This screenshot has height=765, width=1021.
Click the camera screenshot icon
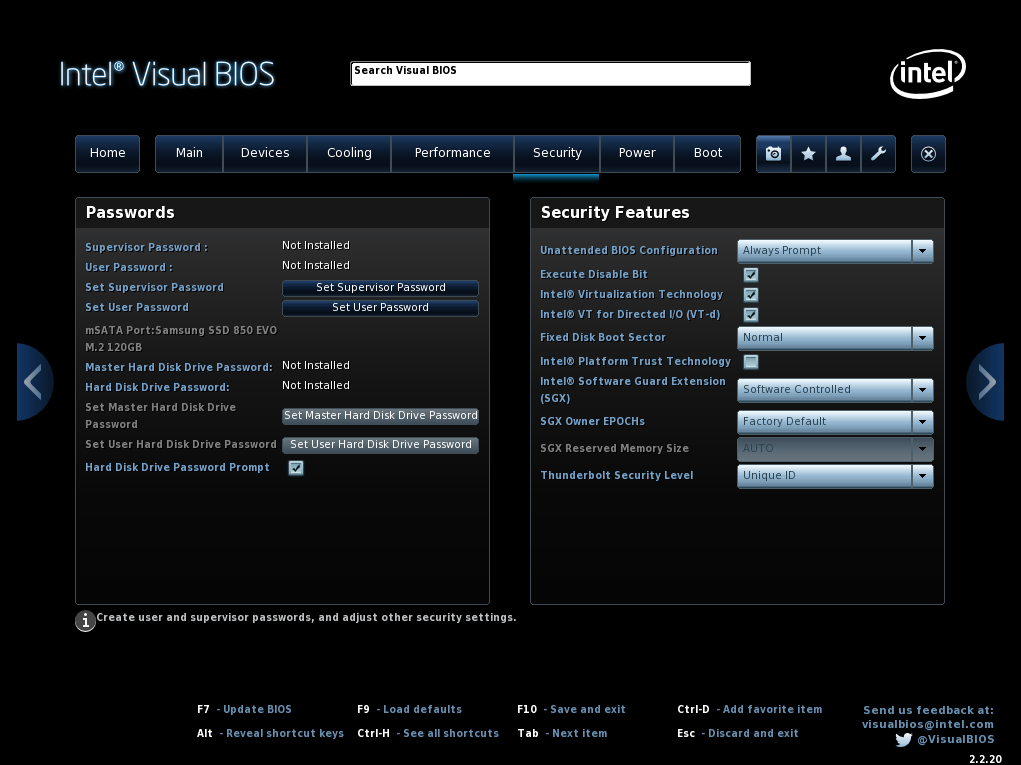pos(774,154)
